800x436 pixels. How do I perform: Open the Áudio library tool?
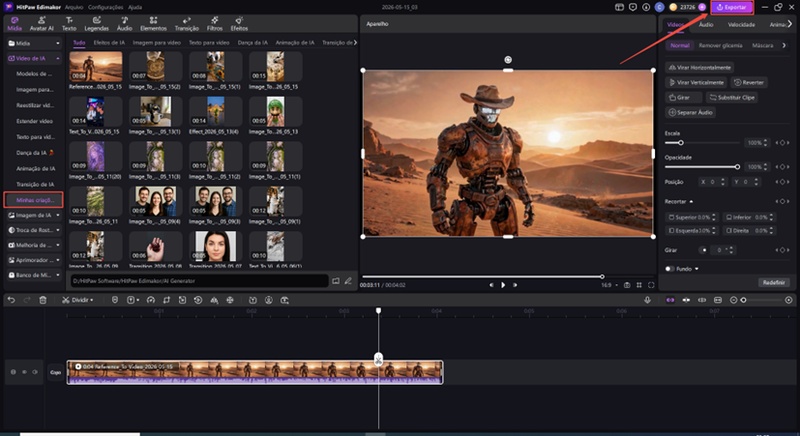pyautogui.click(x=124, y=23)
